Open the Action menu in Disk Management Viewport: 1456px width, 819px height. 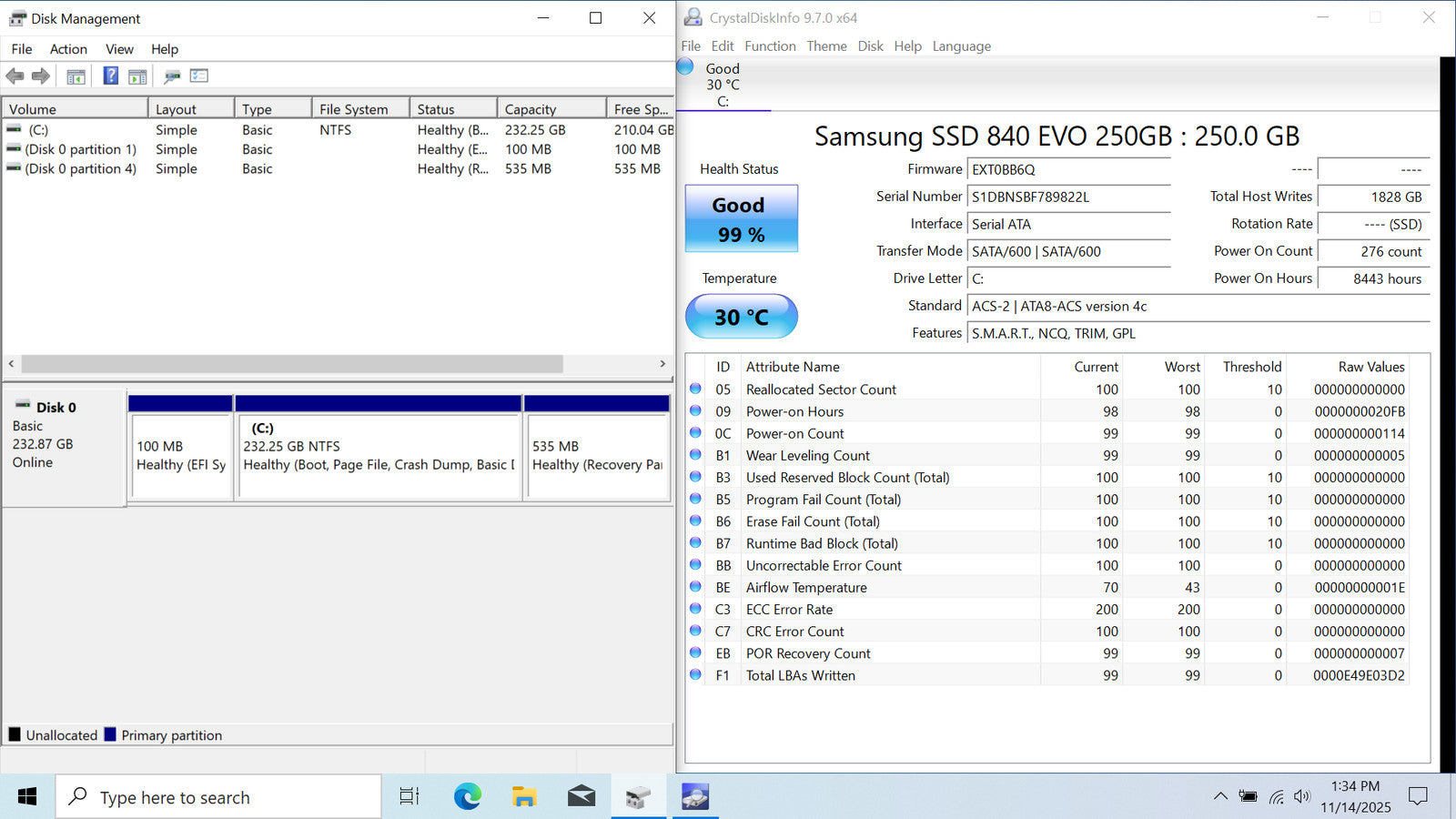click(68, 49)
